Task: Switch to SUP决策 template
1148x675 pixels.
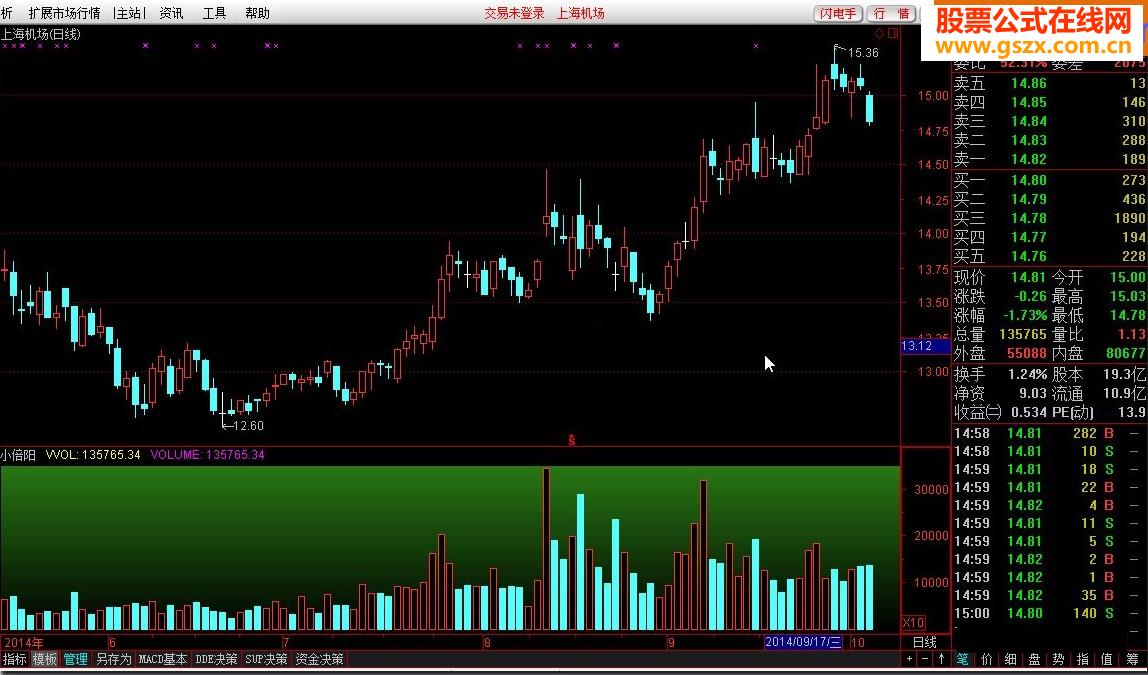Action: [266, 660]
